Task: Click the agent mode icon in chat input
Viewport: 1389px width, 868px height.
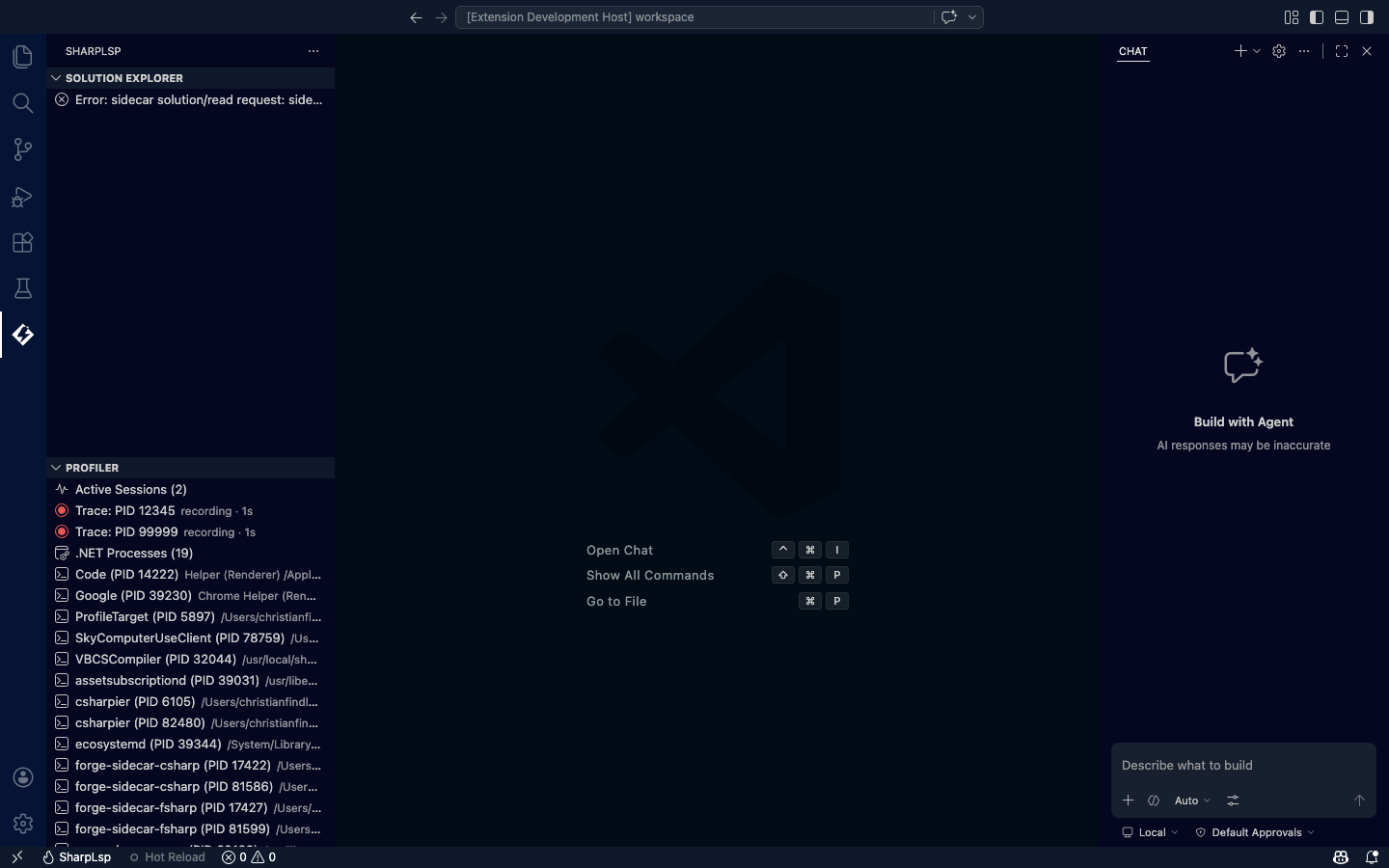Action: pos(1154,800)
